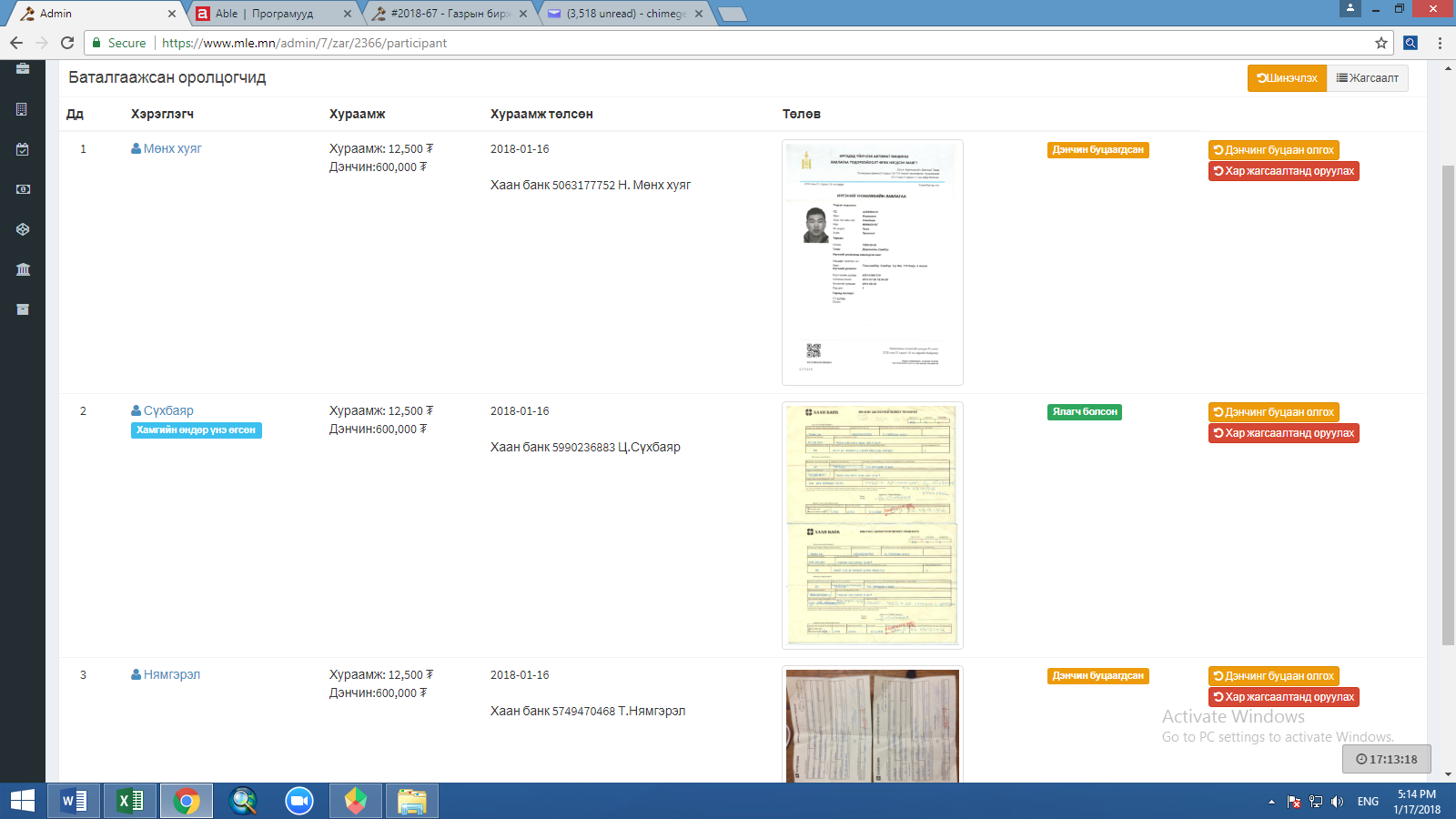Click the Дэнчин буцаагдсан status badge for Мөнх хуяг
Viewport: 1456px width, 819px height.
[1097, 150]
